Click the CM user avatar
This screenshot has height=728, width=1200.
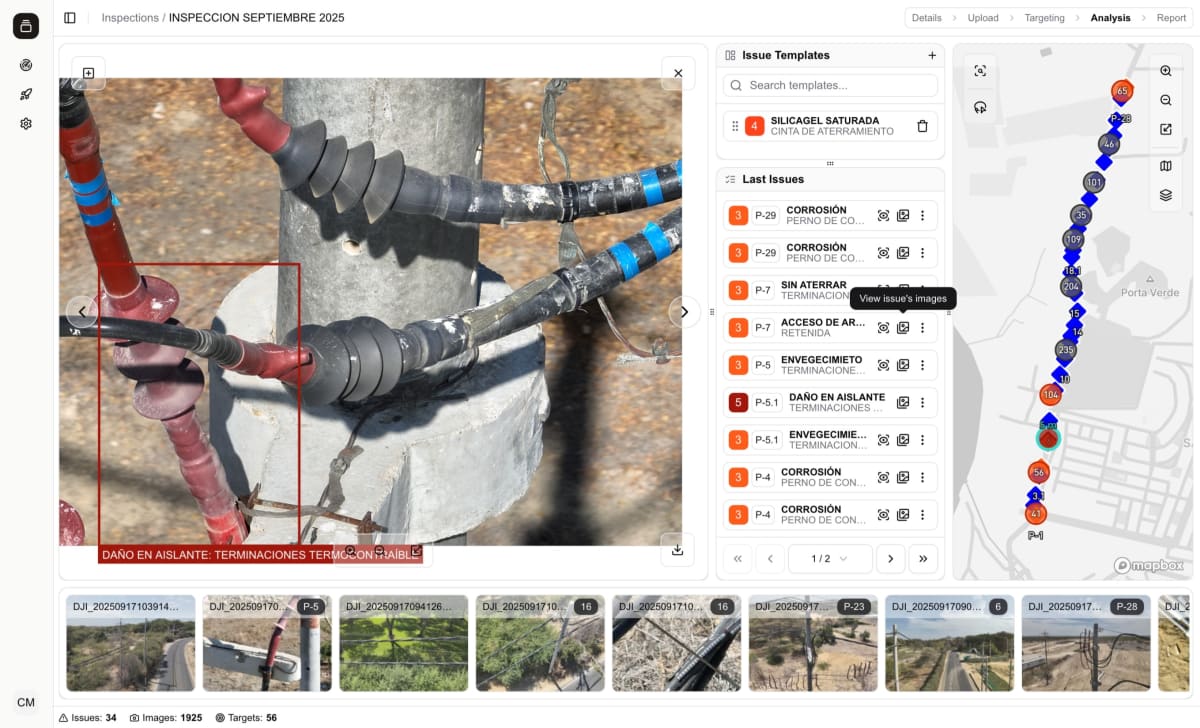(x=26, y=702)
